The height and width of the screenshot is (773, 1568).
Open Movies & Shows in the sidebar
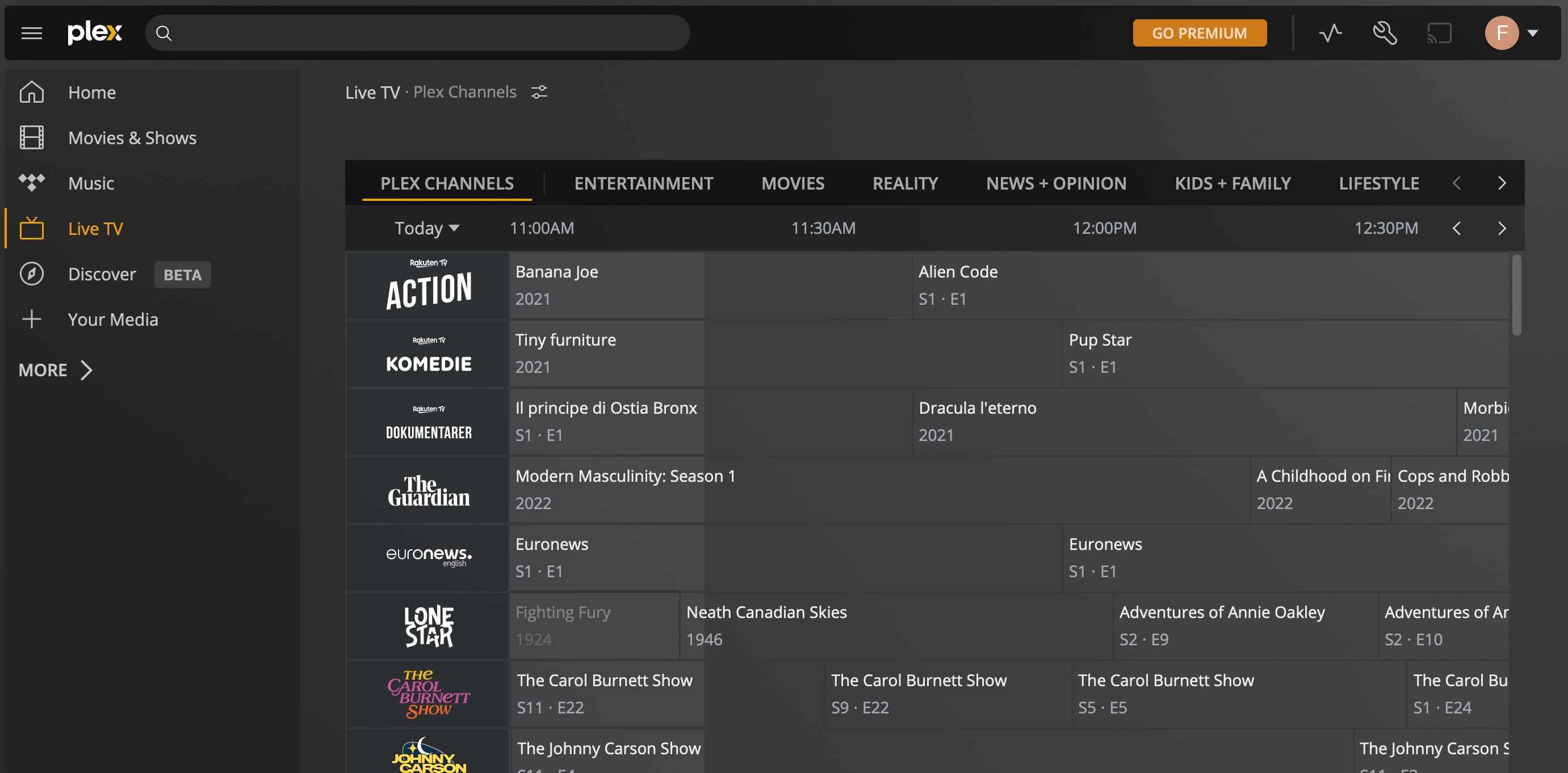click(132, 137)
